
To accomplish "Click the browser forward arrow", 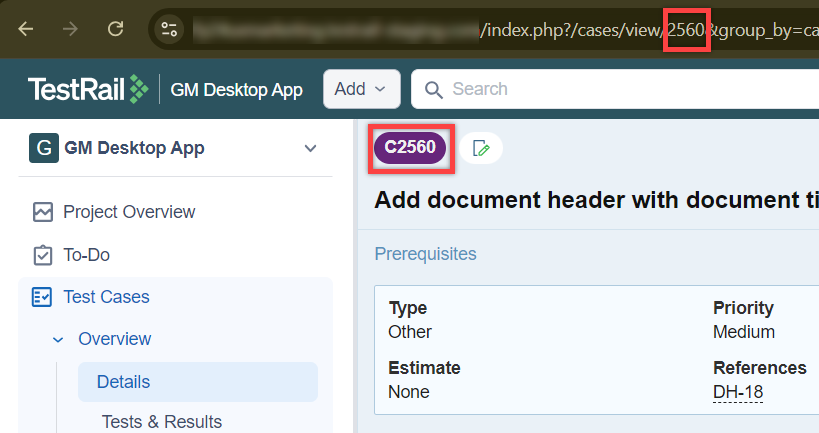I will [70, 29].
